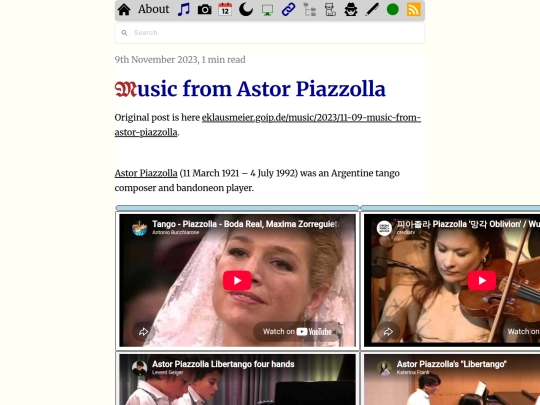Click the cat icon in navbar
Screen dimensions: 540x405
(330, 10)
